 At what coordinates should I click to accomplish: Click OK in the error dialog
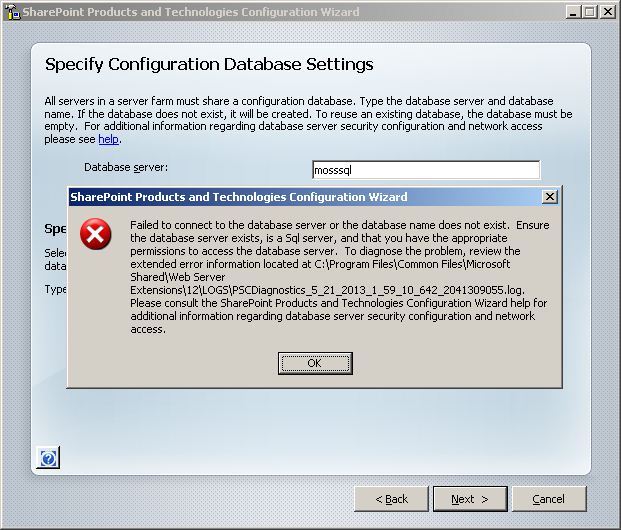pos(315,363)
